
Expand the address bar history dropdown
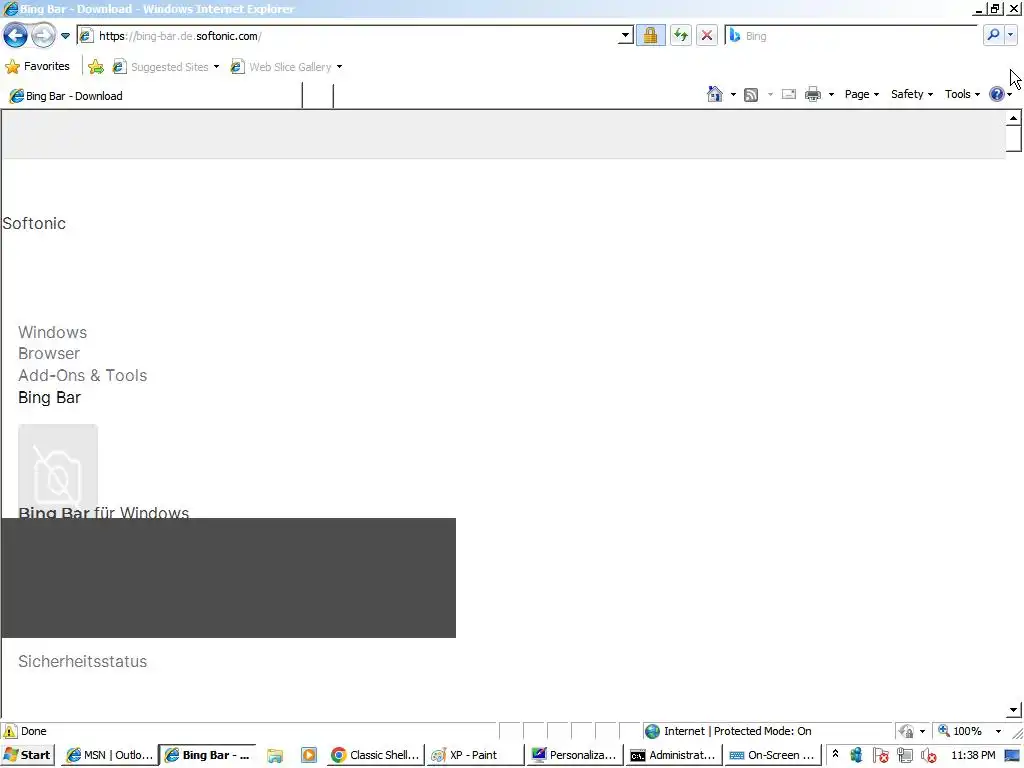(625, 36)
